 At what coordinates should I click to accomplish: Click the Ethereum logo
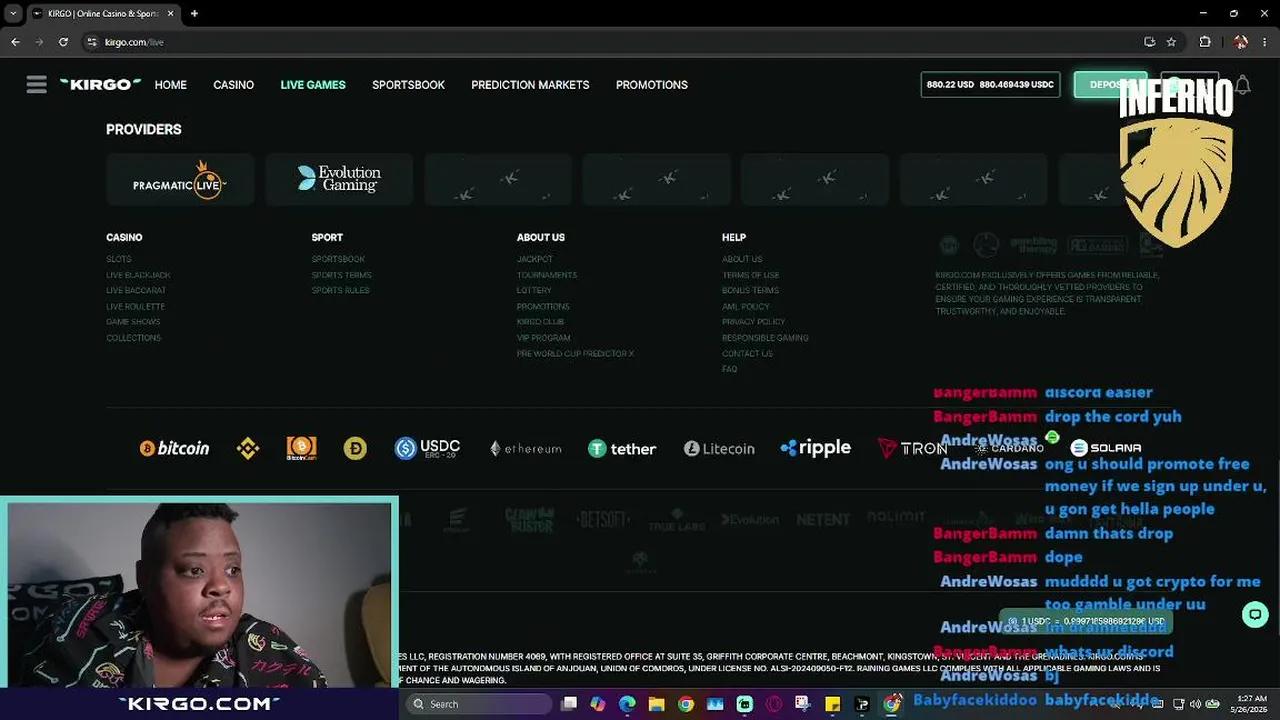pyautogui.click(x=525, y=449)
